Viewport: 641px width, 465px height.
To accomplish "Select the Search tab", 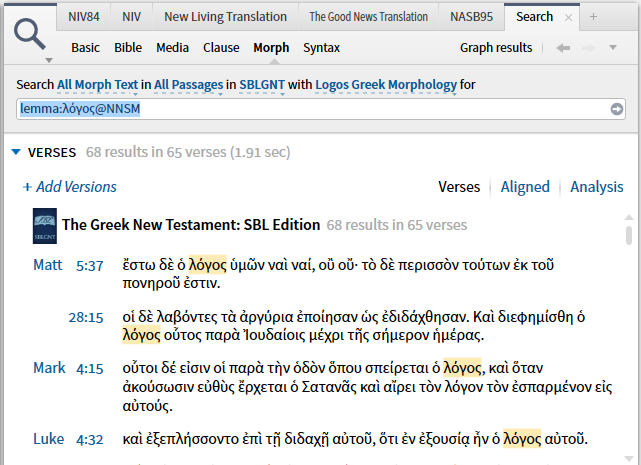I will pyautogui.click(x=534, y=17).
